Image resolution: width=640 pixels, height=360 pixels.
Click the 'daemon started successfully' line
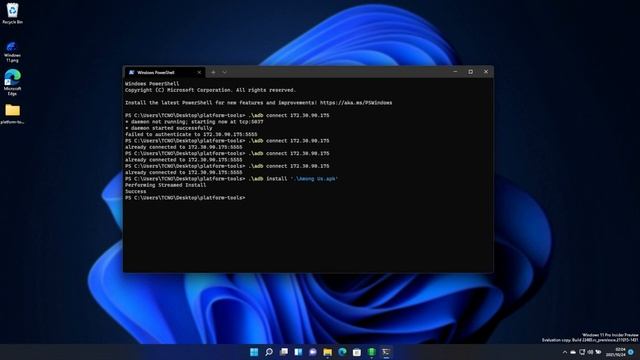coord(169,128)
